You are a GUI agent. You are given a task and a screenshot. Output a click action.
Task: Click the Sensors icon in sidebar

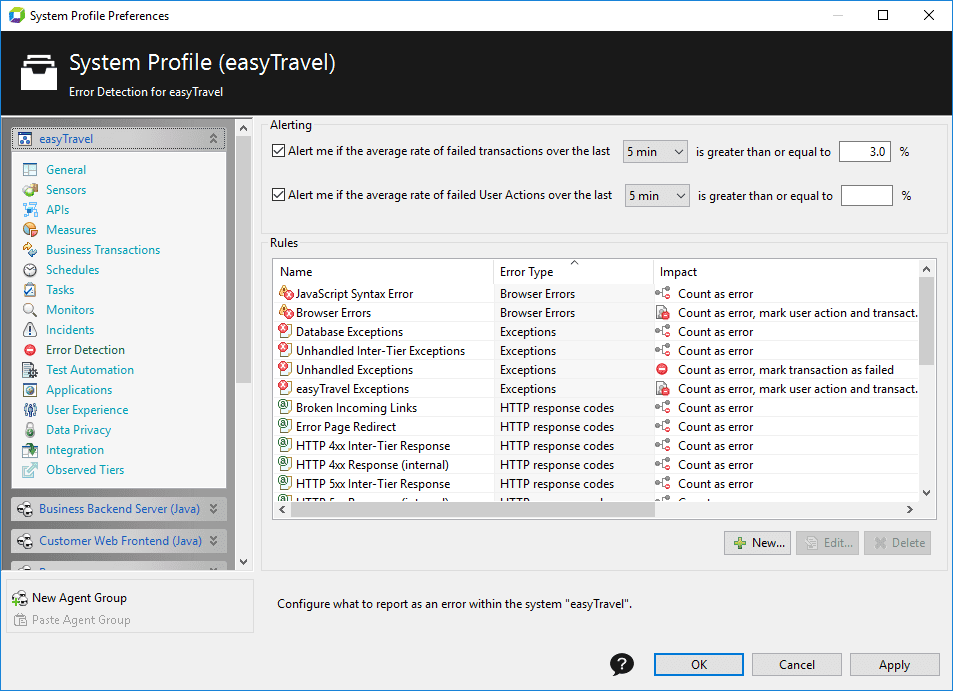(30, 190)
